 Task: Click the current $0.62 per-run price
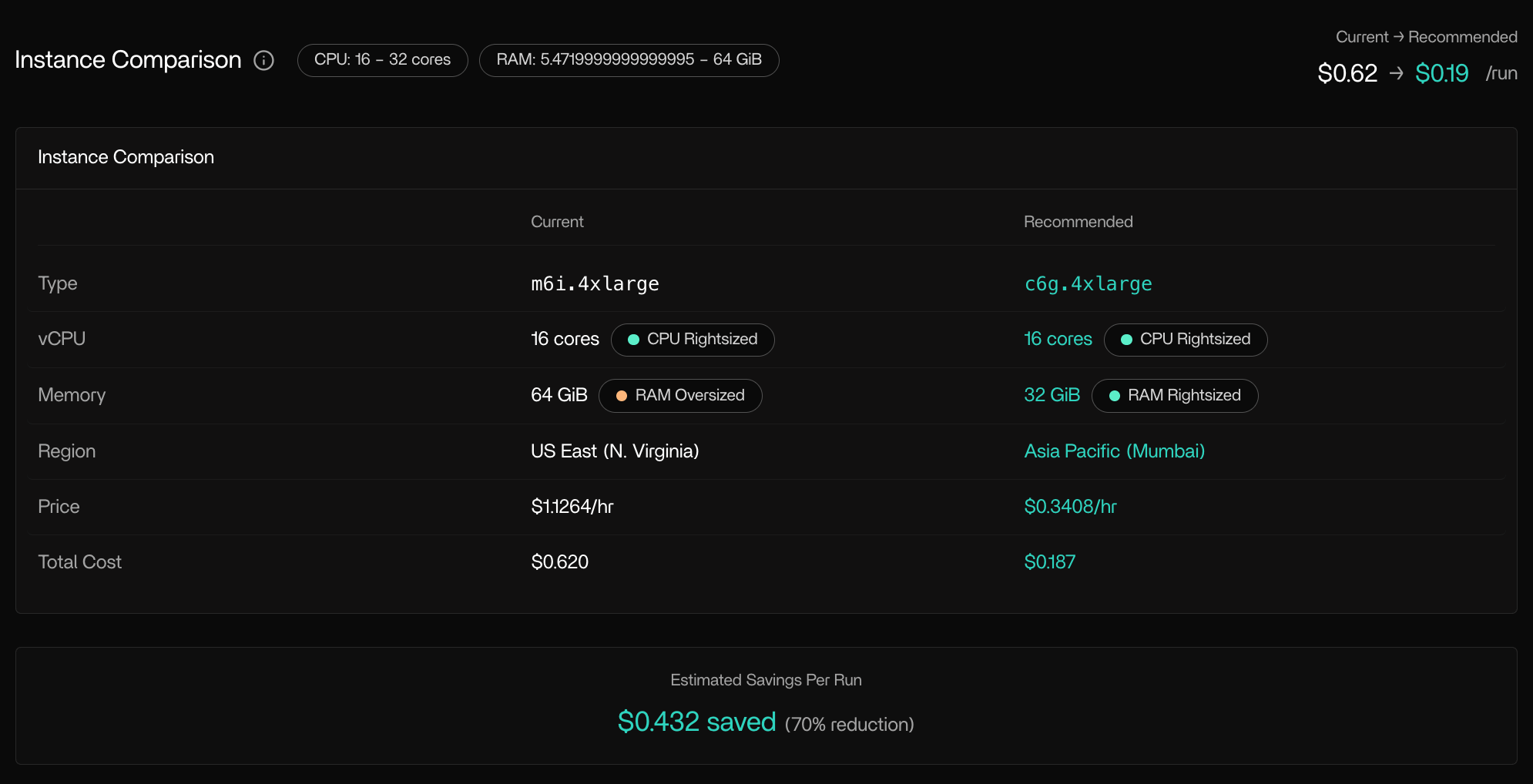coord(1347,73)
